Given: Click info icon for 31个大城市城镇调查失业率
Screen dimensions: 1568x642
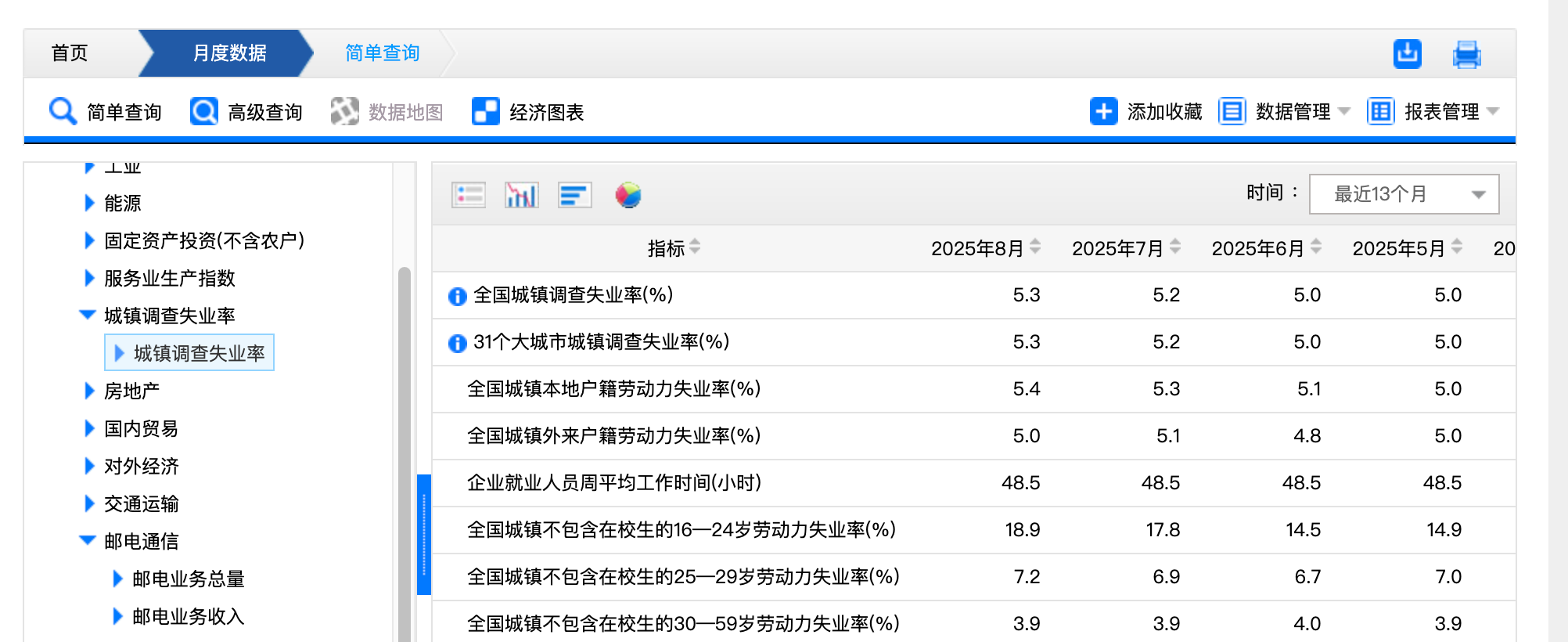Looking at the screenshot, I should click(457, 343).
